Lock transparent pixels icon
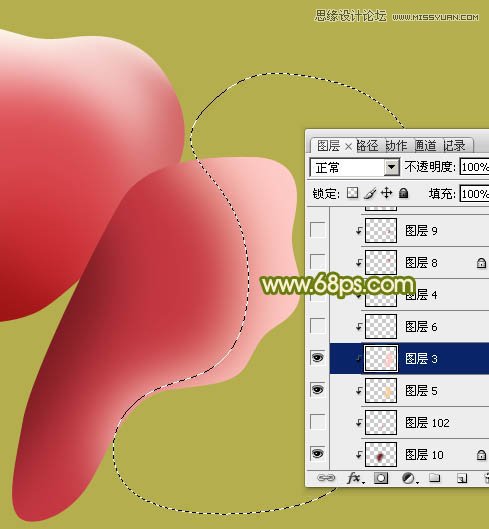 352,193
